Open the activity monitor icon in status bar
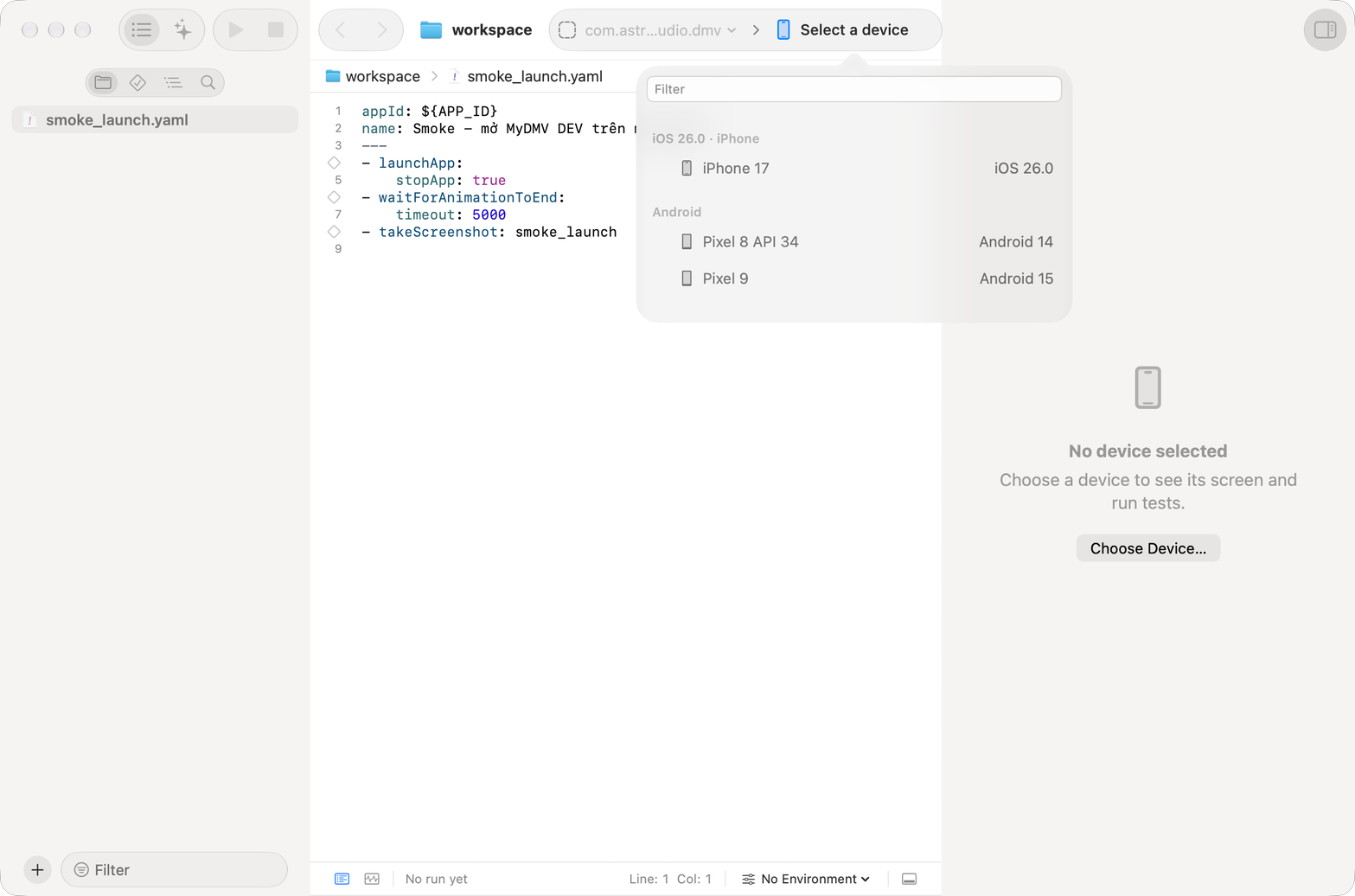Image resolution: width=1355 pixels, height=896 pixels. tap(372, 879)
